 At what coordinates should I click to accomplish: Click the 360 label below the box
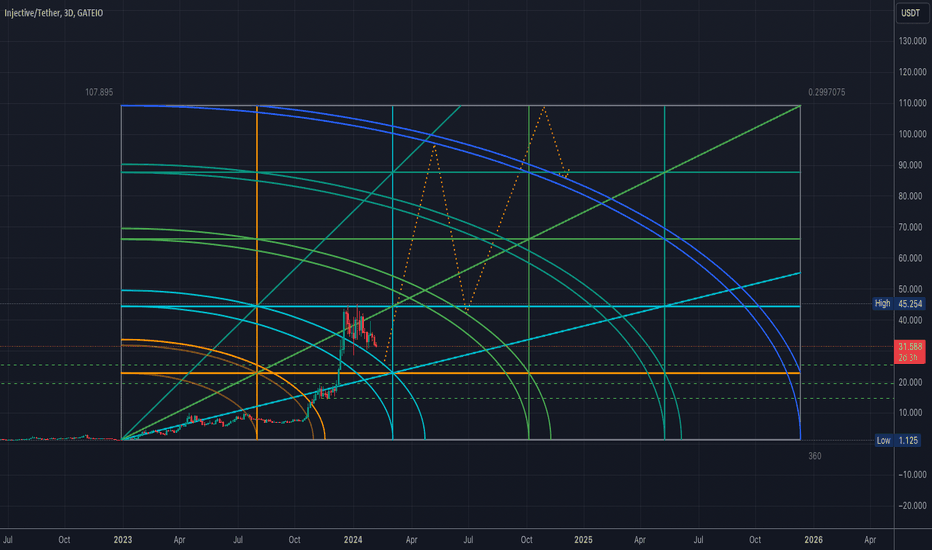tap(815, 456)
